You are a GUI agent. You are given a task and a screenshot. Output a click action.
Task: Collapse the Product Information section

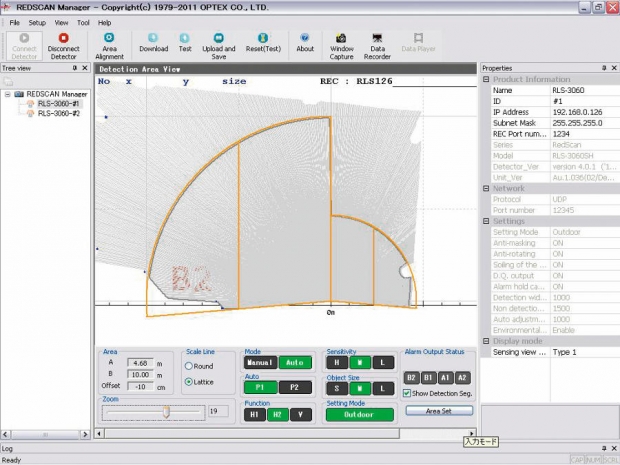click(x=486, y=79)
